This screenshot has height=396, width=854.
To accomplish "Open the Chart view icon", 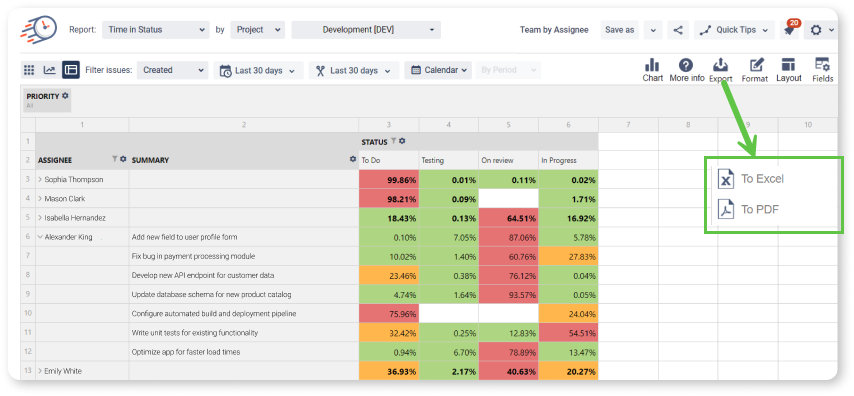I will 652,65.
